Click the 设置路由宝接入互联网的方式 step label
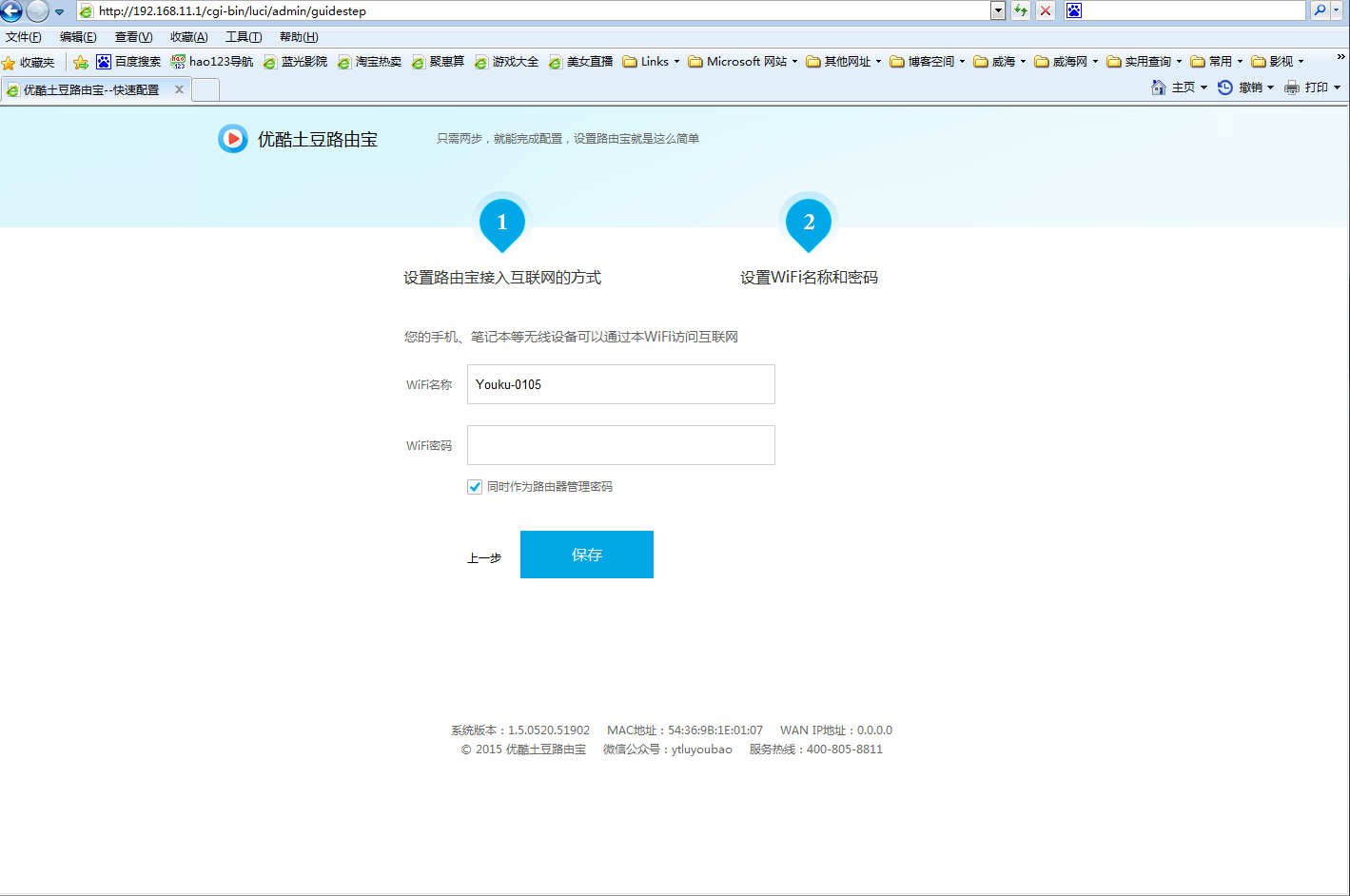The height and width of the screenshot is (896, 1350). 502,278
